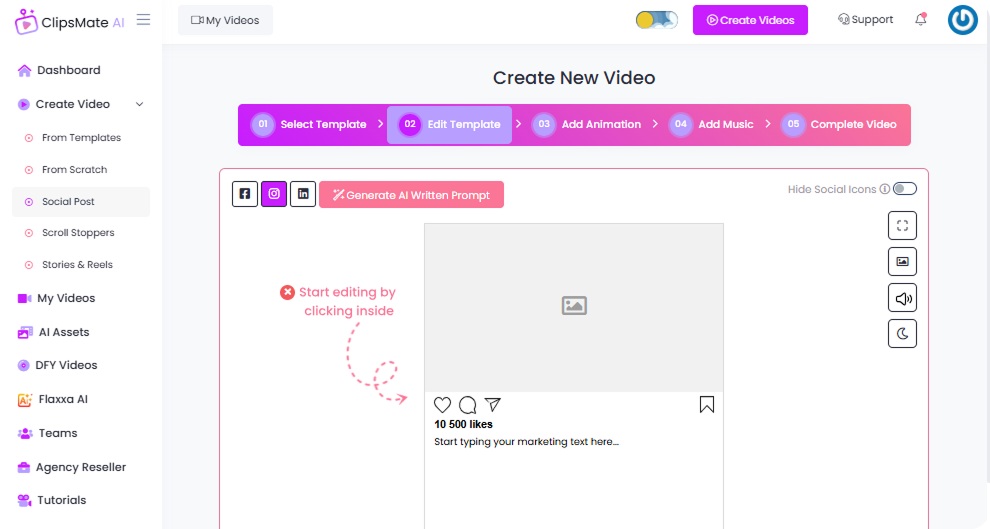Click Generate AI Written Prompt button
Viewport: 990px width, 529px height.
411,195
